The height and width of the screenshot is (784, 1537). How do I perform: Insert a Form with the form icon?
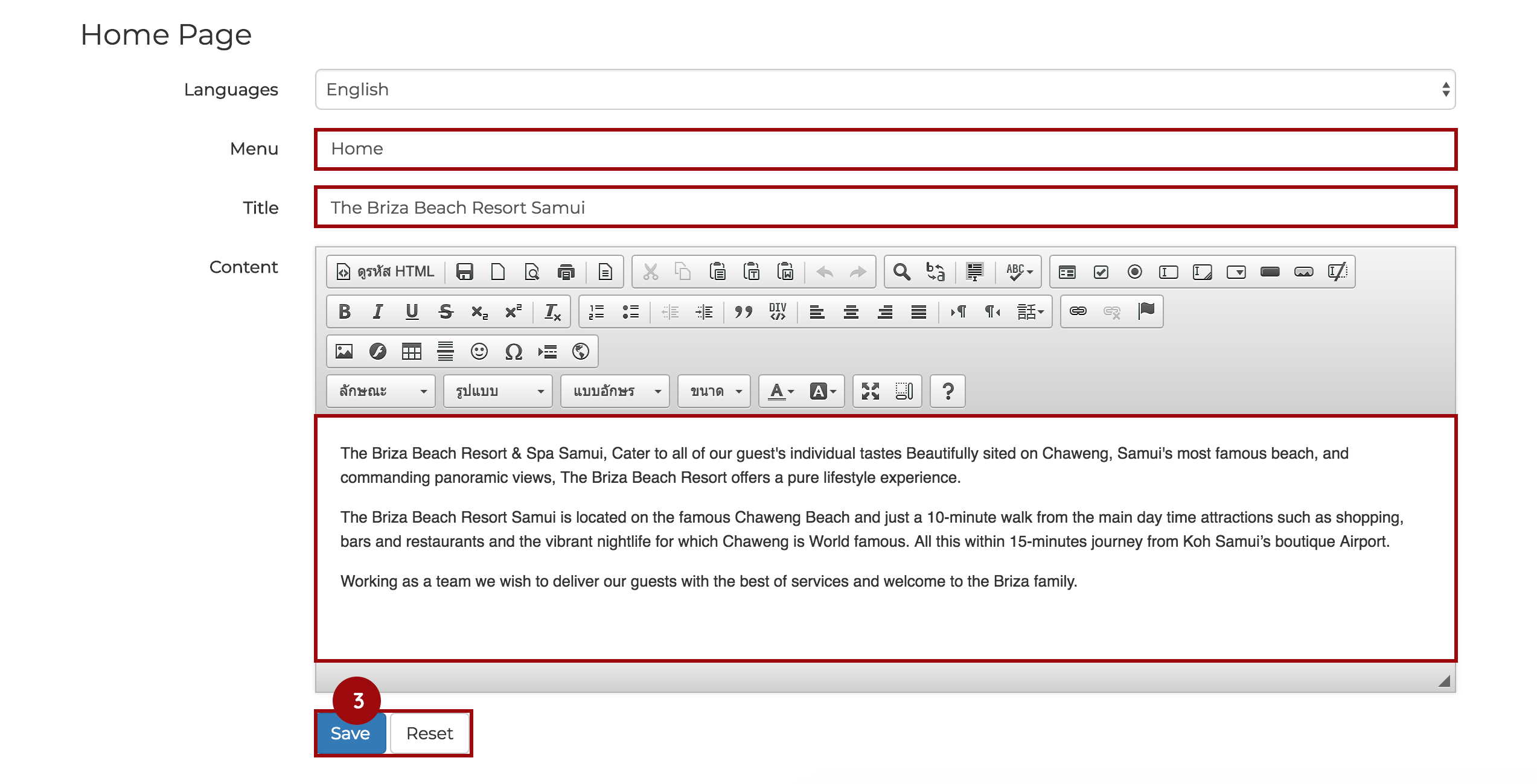(1067, 272)
